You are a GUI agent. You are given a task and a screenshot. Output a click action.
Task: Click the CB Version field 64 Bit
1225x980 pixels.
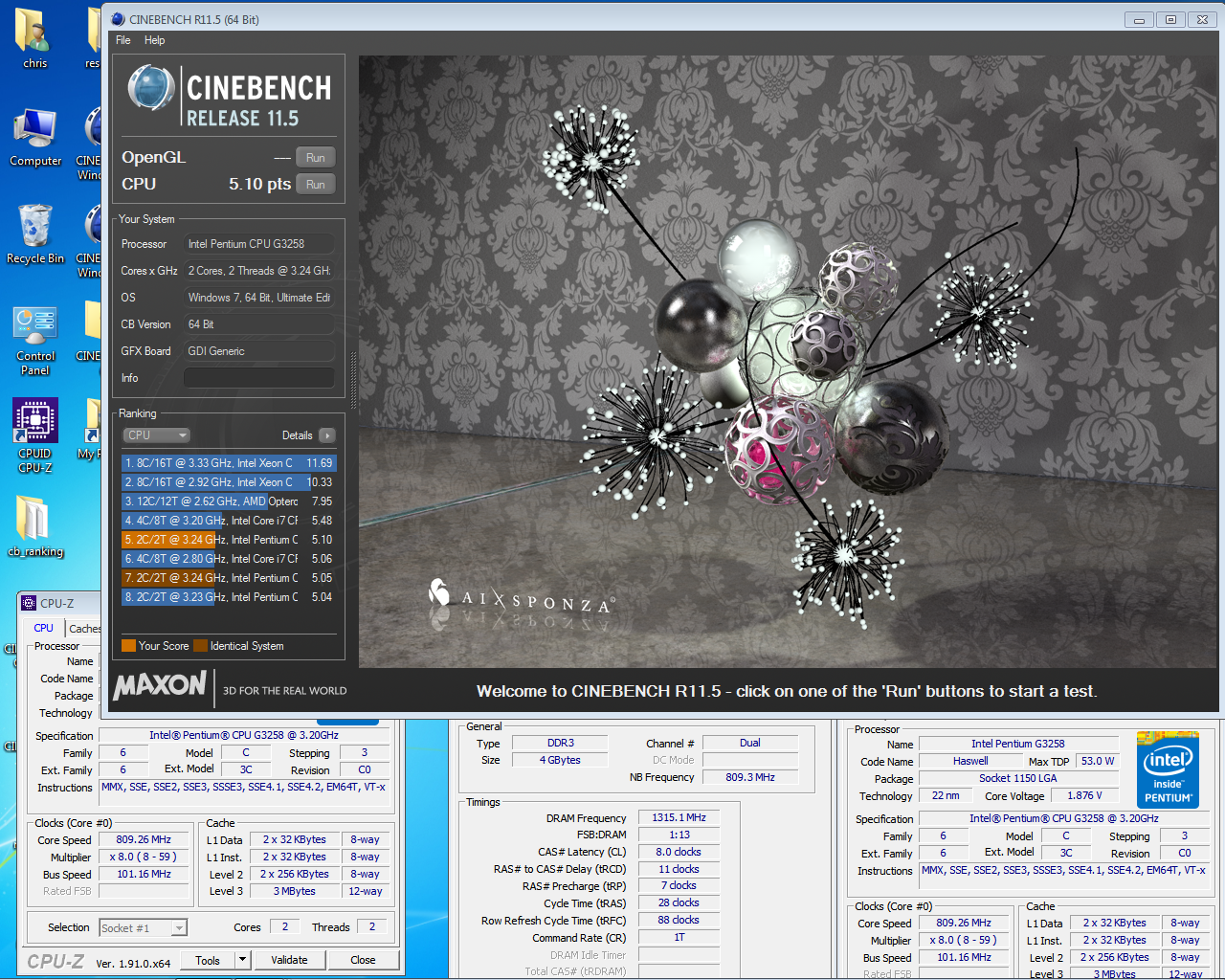(x=259, y=324)
